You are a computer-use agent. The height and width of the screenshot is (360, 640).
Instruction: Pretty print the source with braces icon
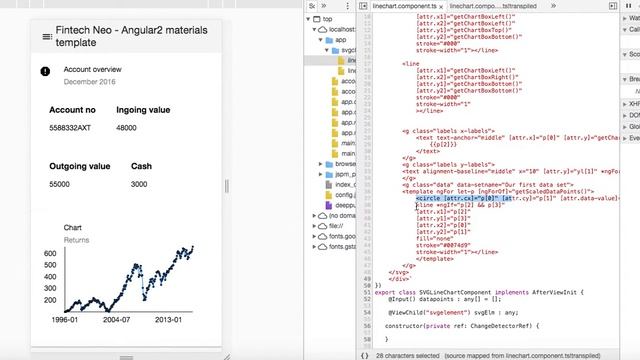364,356
